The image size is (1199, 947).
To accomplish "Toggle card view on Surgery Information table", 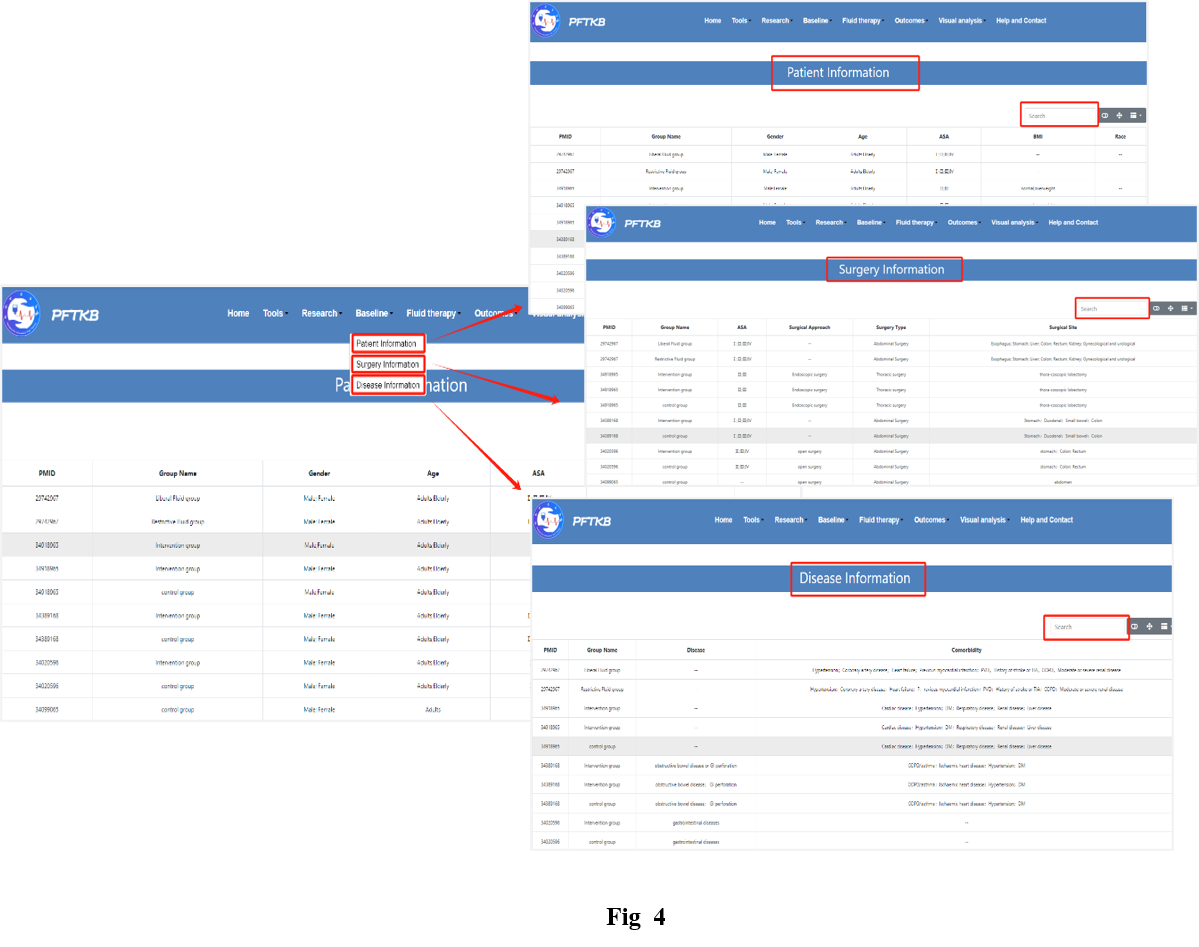I will pos(1156,309).
